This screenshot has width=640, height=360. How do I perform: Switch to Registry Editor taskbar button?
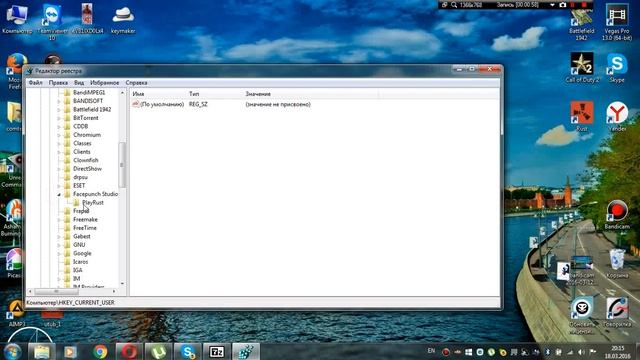[x=246, y=351]
